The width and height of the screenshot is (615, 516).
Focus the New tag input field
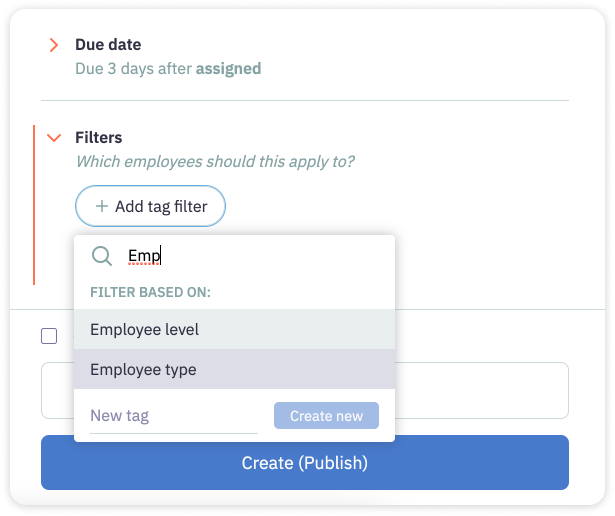(174, 416)
